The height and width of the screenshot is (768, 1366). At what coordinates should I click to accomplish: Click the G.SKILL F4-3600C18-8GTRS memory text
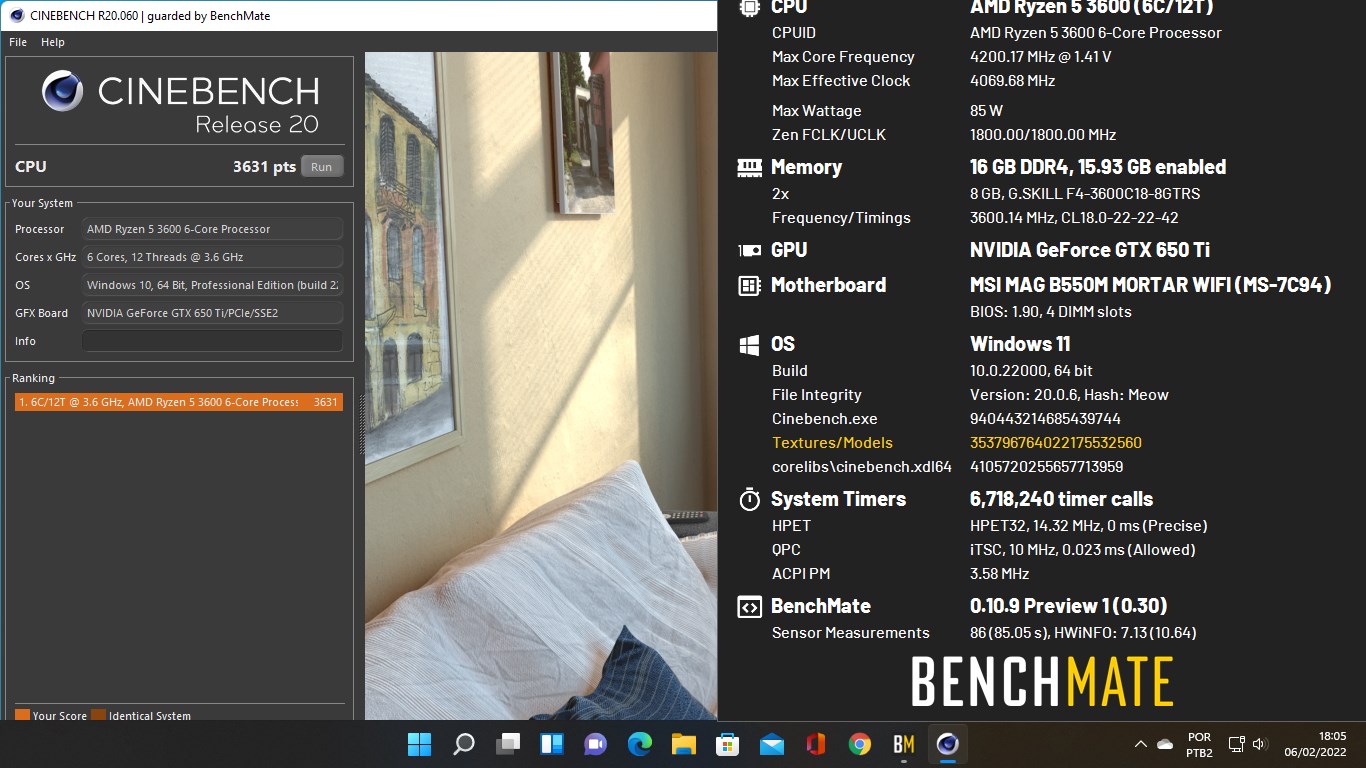pos(1085,194)
